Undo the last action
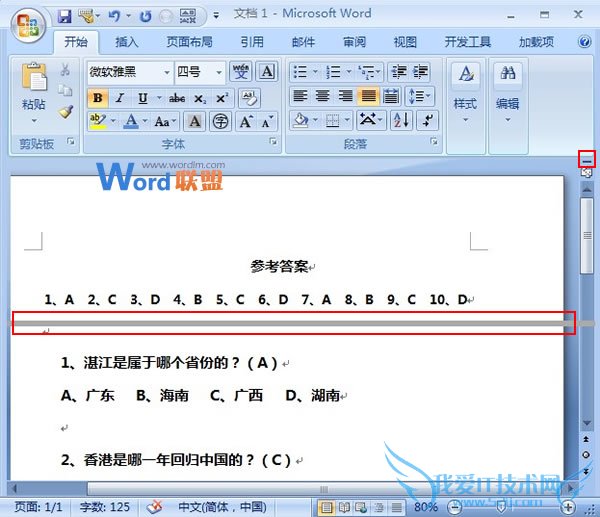 pos(114,16)
